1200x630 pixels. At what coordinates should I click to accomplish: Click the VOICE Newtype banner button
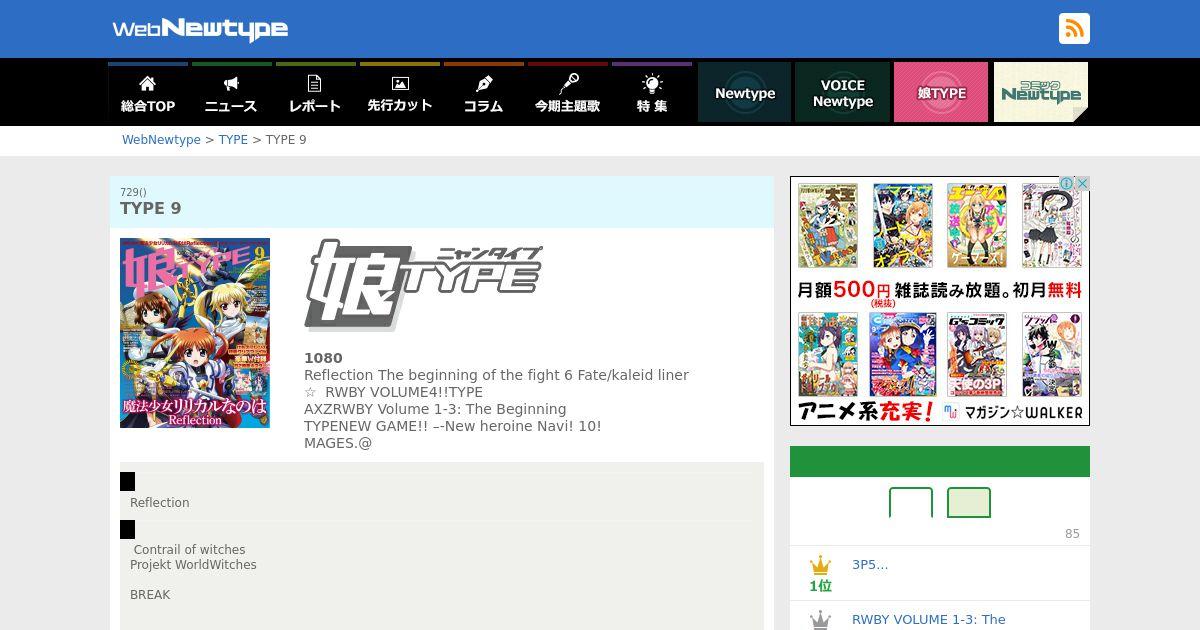point(842,92)
